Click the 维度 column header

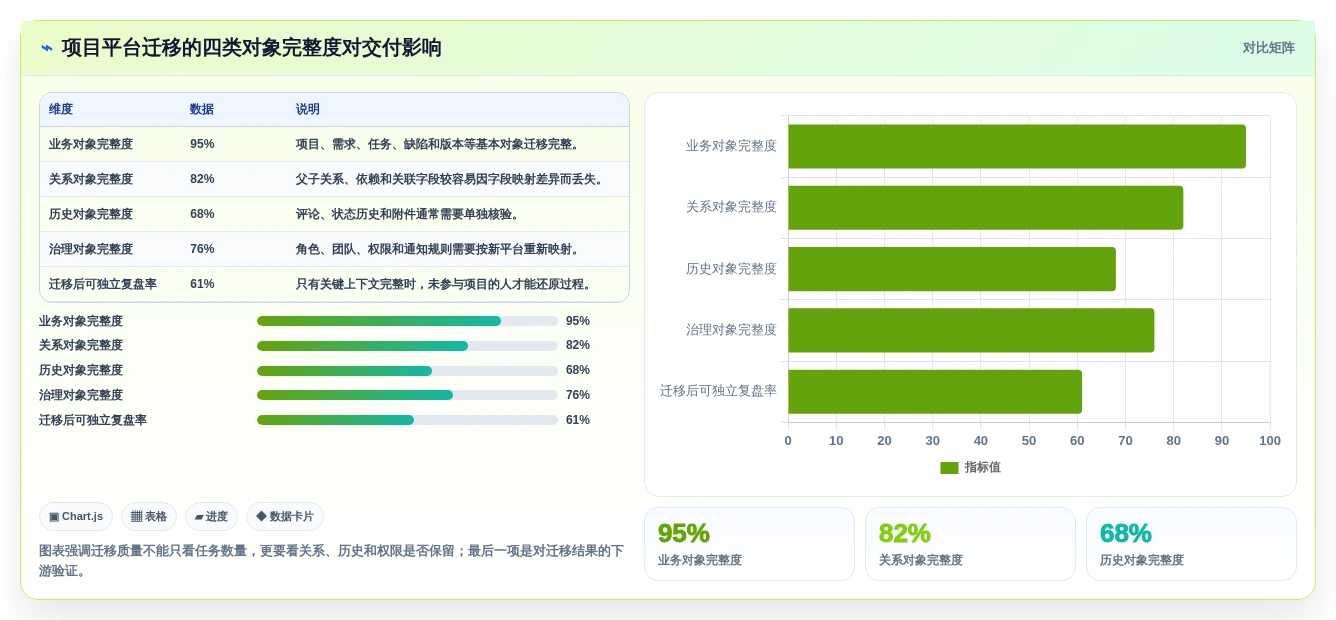pos(61,110)
